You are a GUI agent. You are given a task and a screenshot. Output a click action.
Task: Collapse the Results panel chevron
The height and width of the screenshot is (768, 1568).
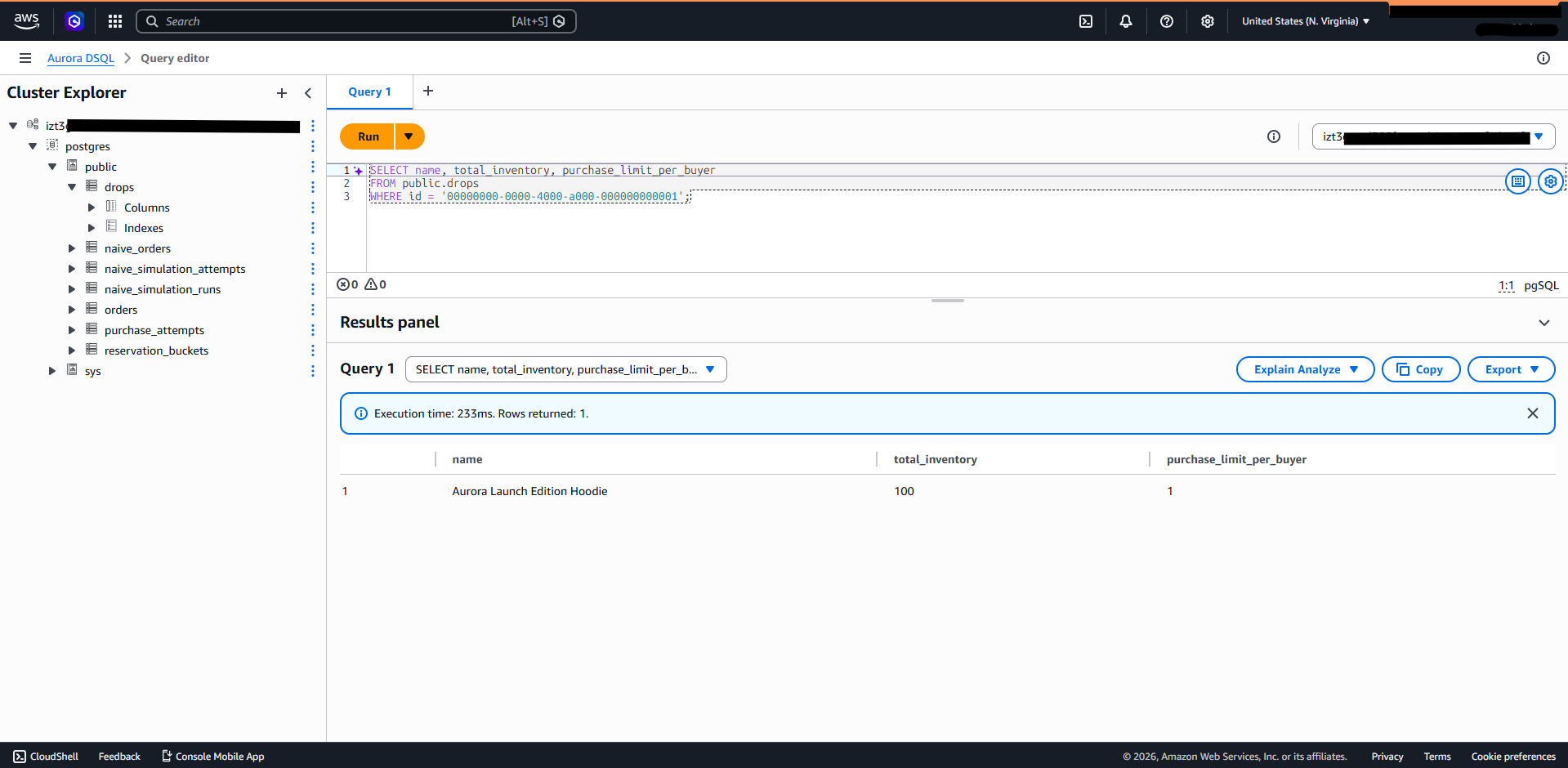pos(1544,323)
